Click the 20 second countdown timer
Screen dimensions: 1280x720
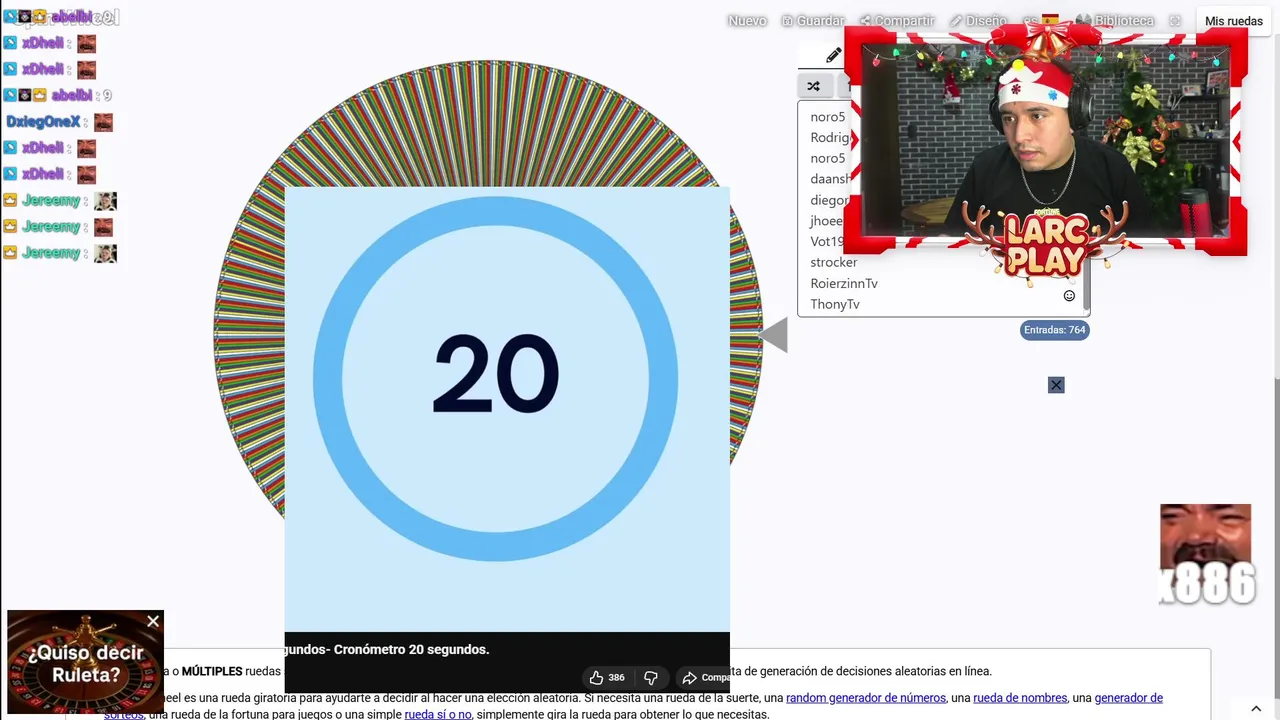(x=496, y=378)
